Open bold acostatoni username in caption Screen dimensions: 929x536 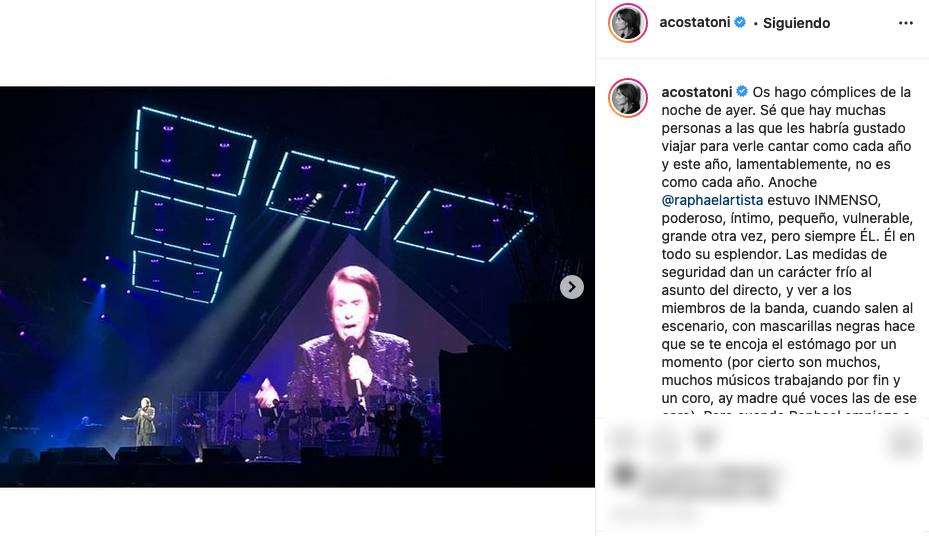(697, 92)
